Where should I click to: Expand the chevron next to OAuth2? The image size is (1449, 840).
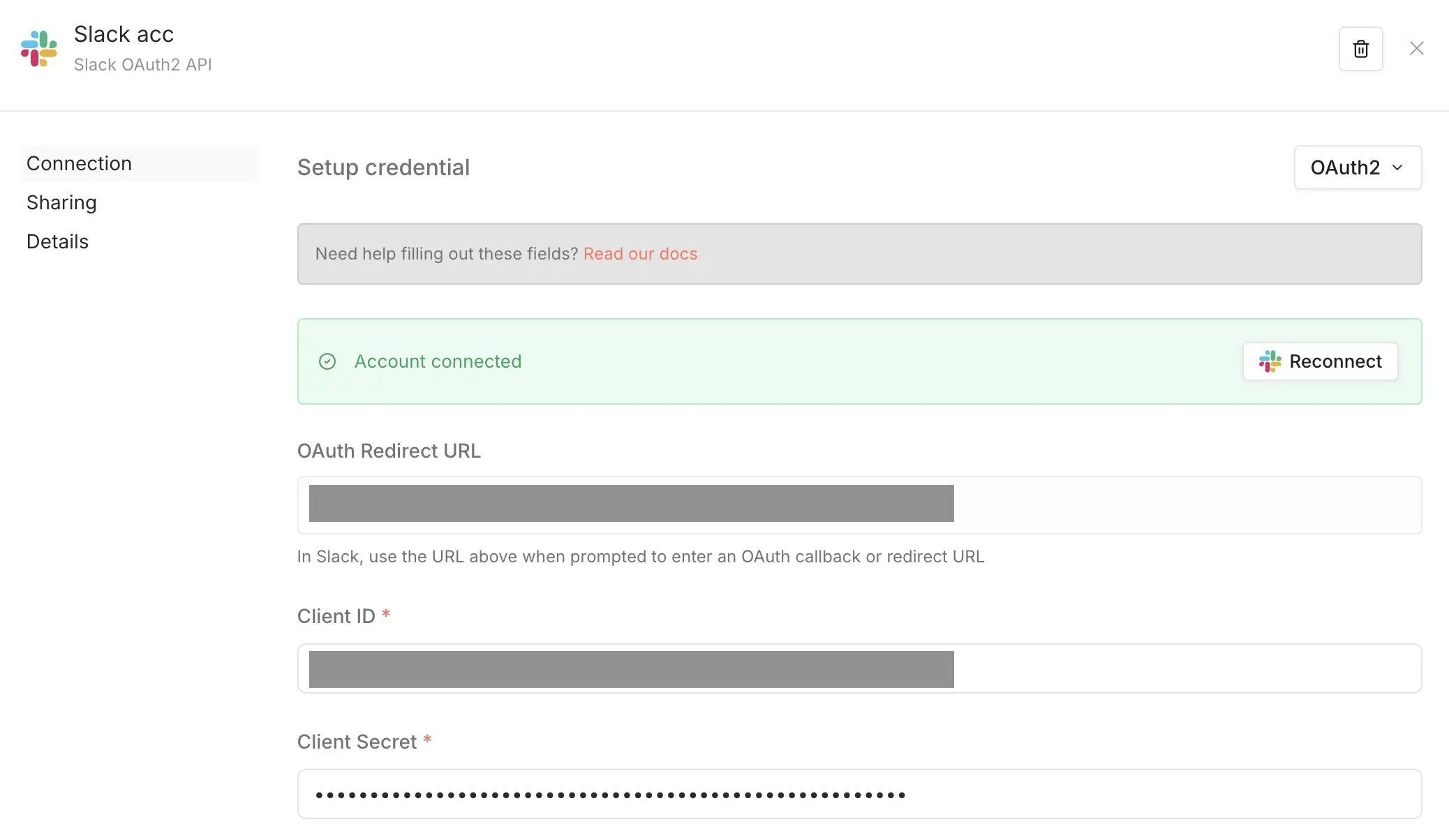pos(1397,167)
